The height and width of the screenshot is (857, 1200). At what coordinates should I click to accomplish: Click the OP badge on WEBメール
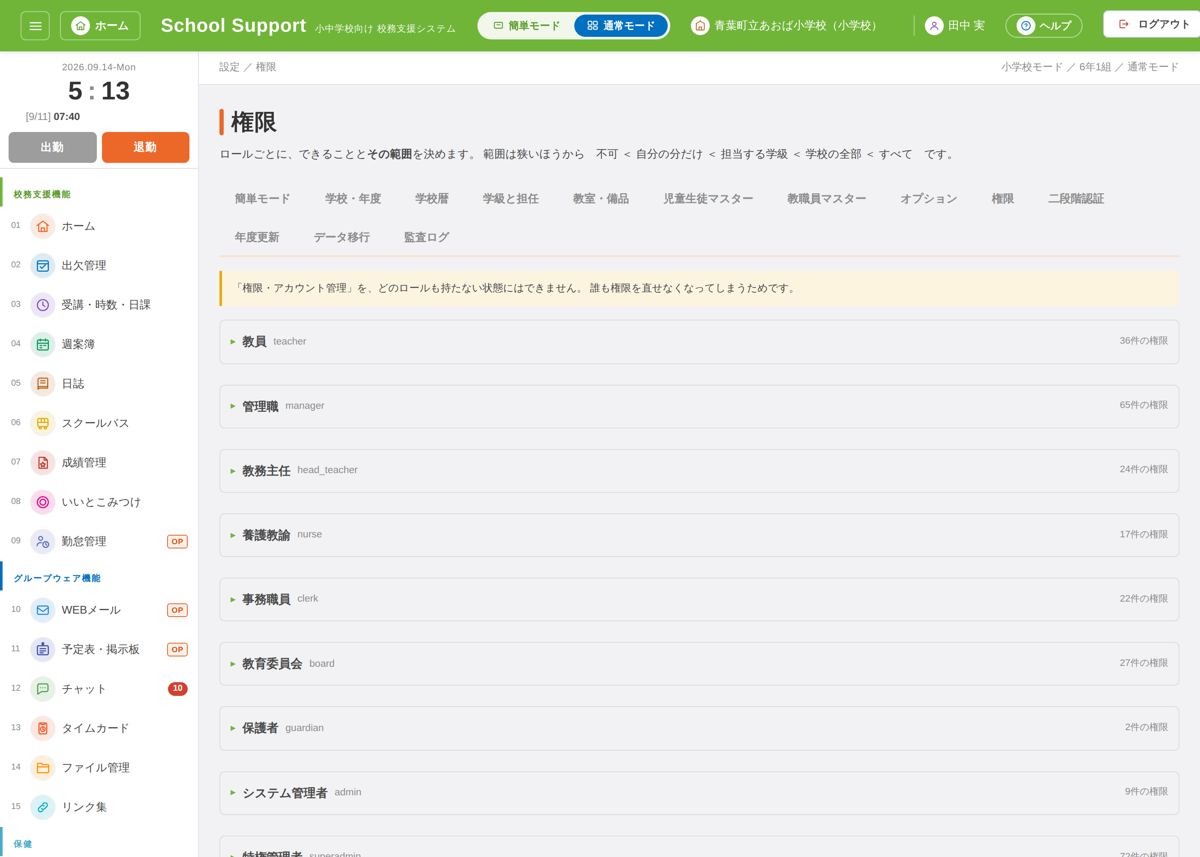pos(177,610)
